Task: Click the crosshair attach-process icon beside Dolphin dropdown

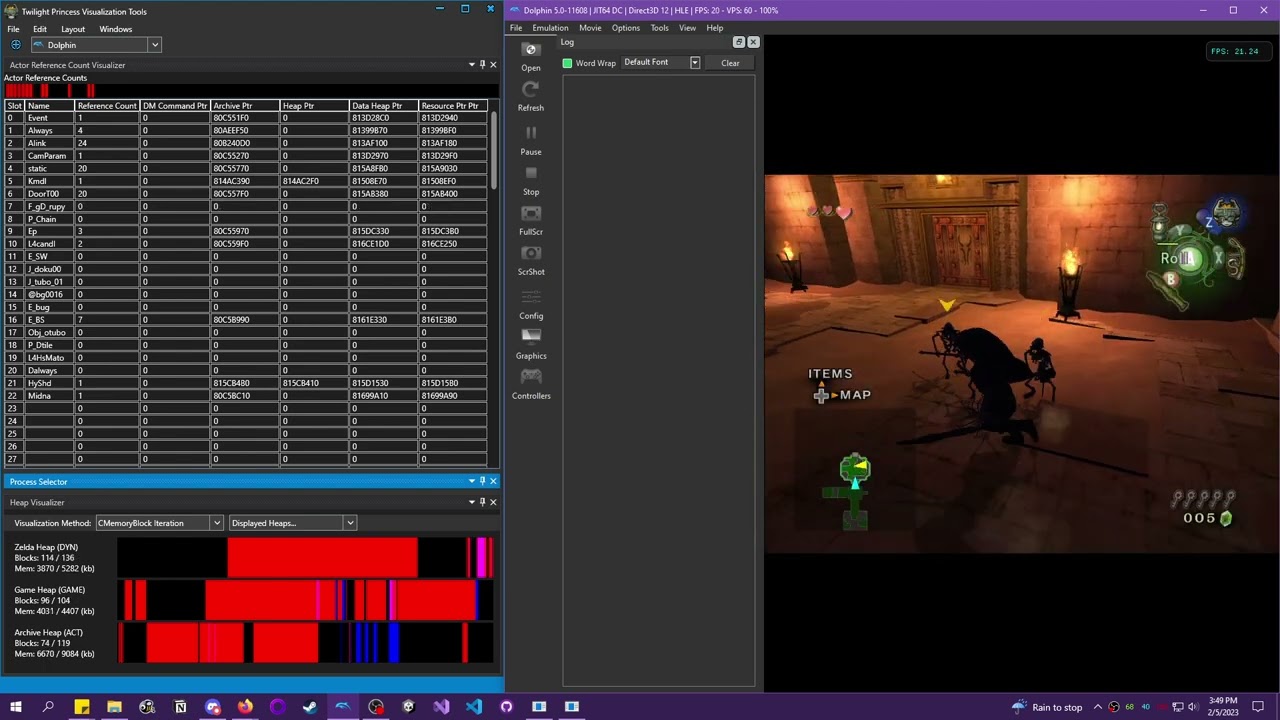Action: pos(15,45)
